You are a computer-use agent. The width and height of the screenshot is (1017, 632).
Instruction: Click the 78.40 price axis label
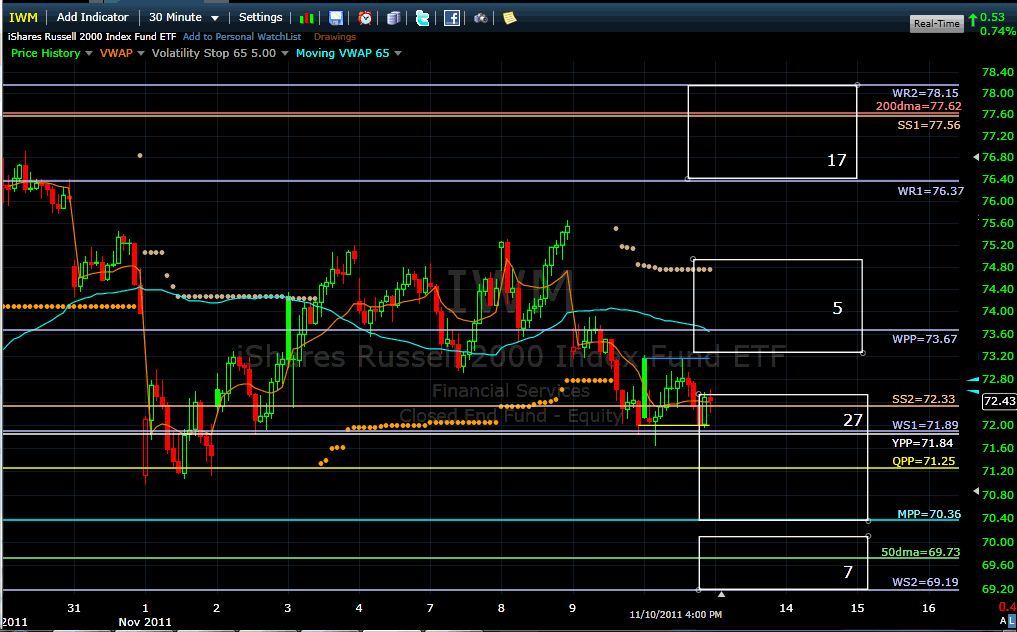(x=998, y=72)
